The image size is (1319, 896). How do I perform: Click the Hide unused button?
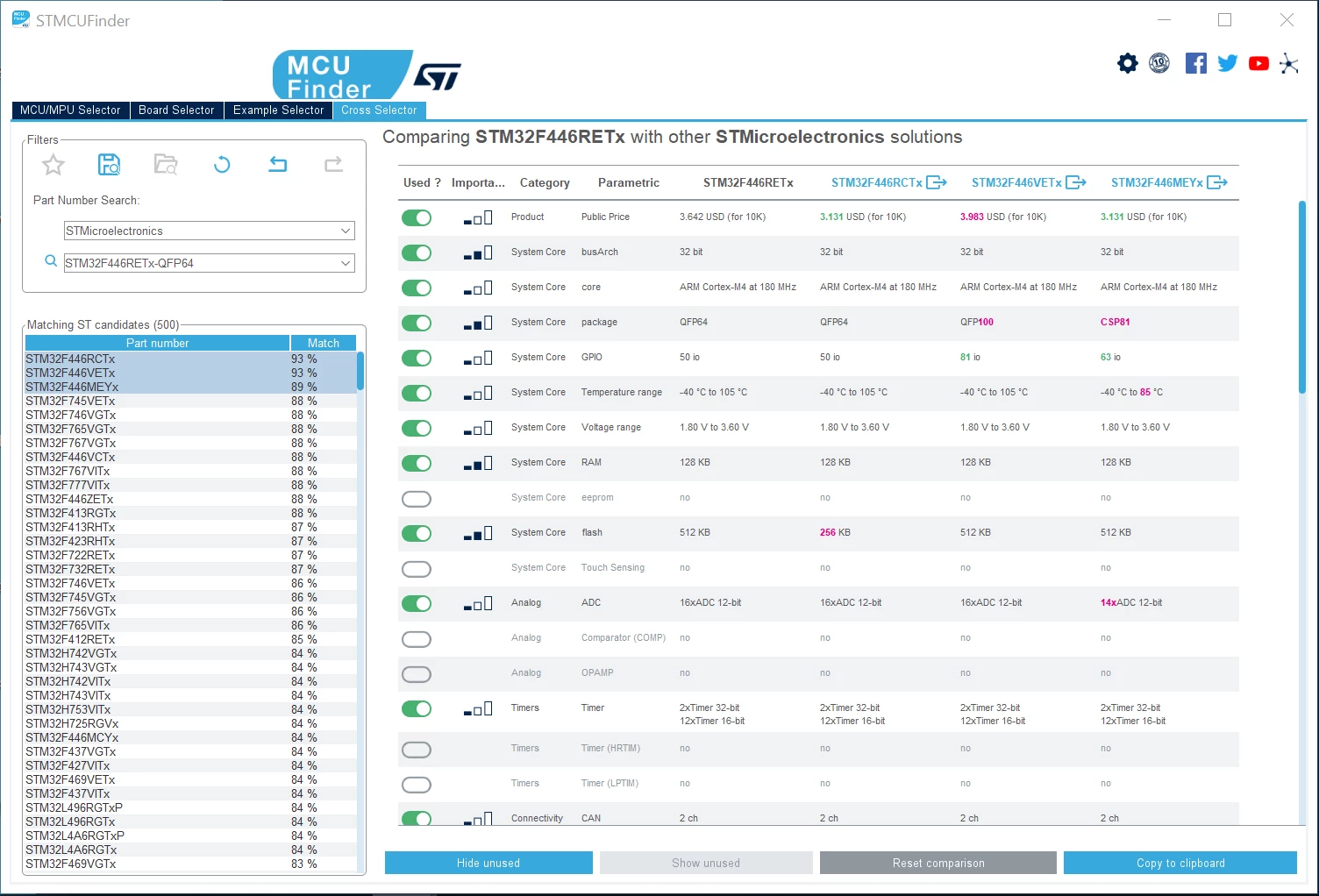(x=488, y=863)
